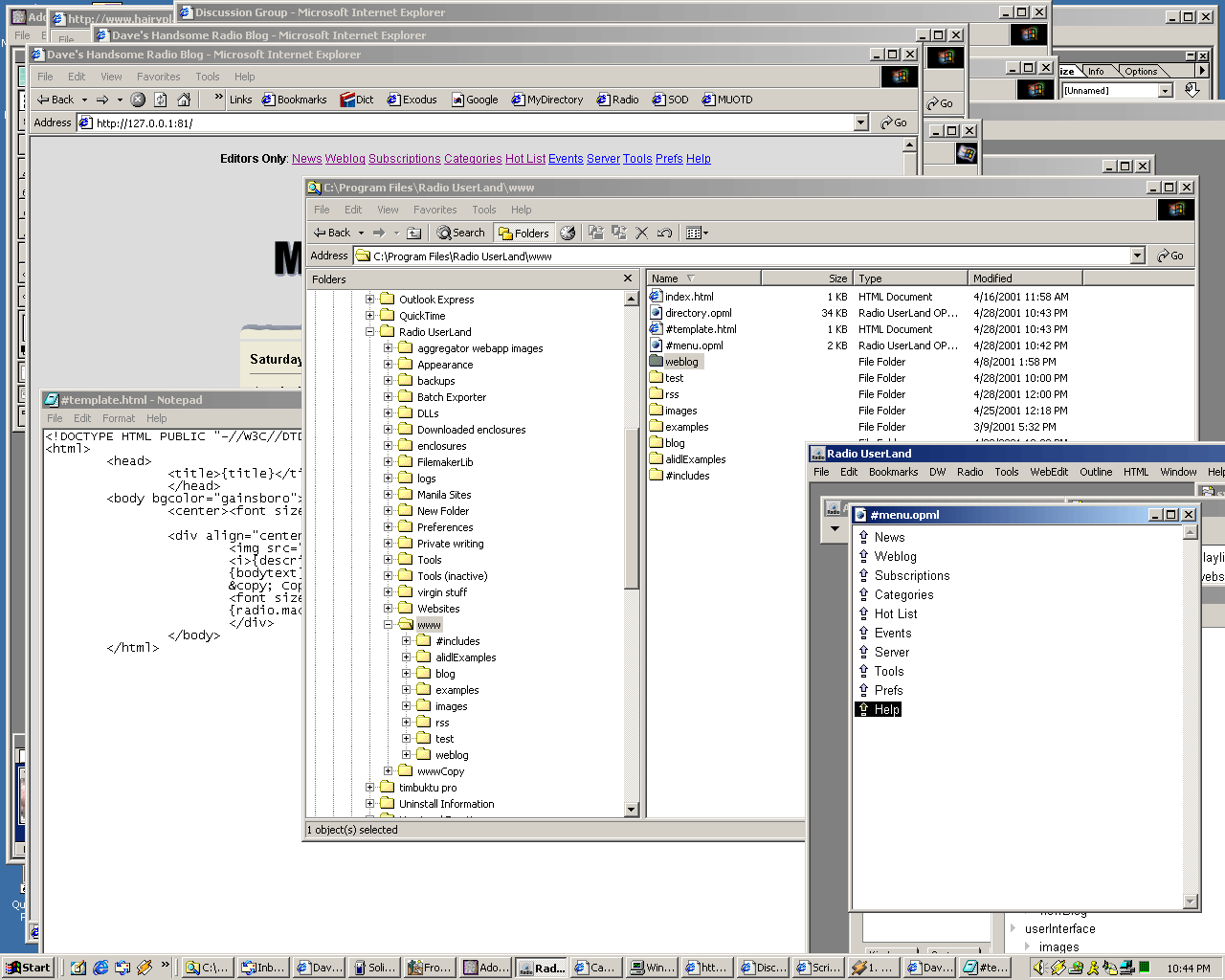Viewport: 1225px width, 980px height.
Task: Collapse the www folder in tree
Action: tap(389, 625)
